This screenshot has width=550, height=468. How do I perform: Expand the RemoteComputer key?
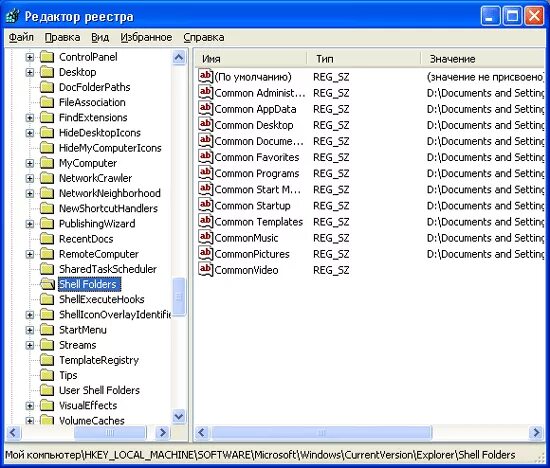(x=30, y=254)
